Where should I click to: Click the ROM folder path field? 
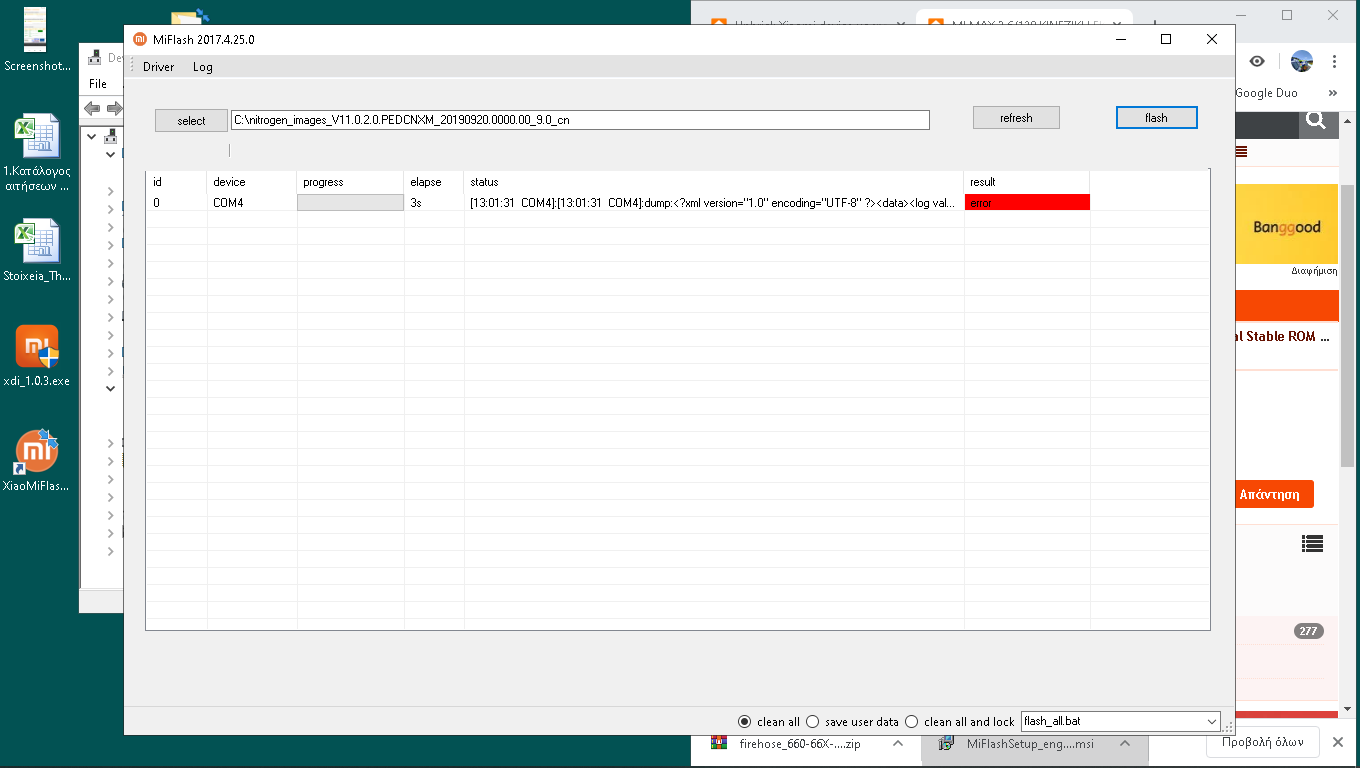580,120
